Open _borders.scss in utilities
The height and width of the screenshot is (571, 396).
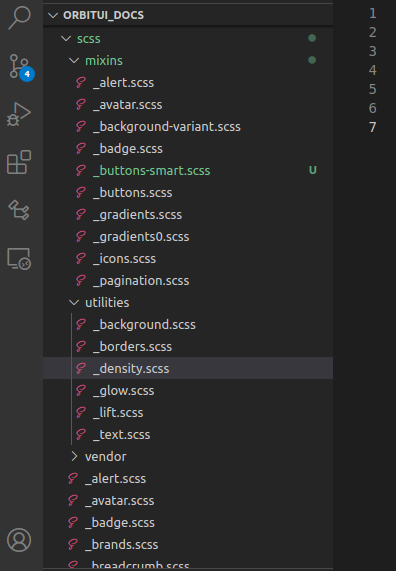(188, 347)
